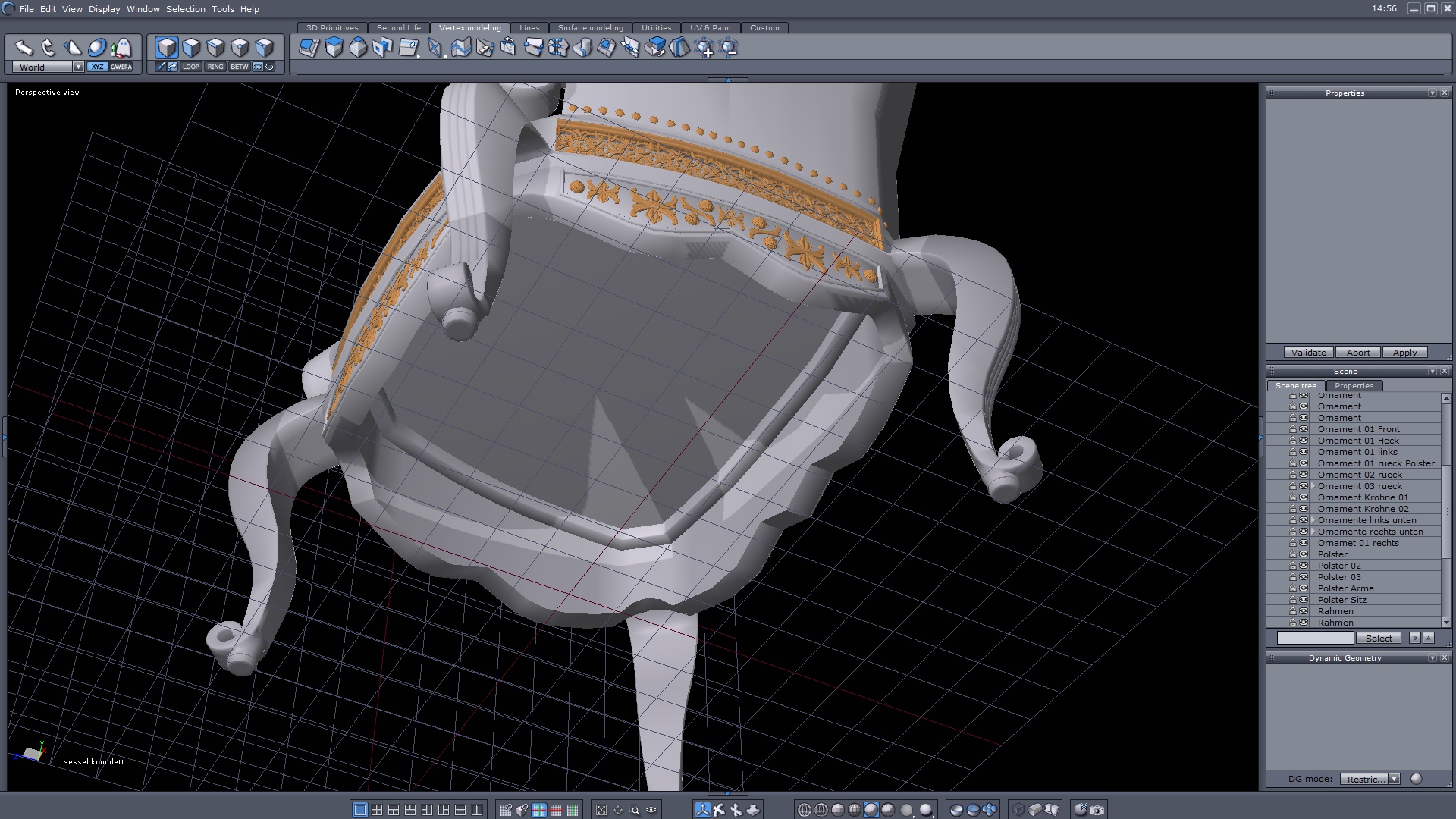This screenshot has height=819, width=1456.
Task: Enable LOOP selection mode
Action: pos(190,67)
